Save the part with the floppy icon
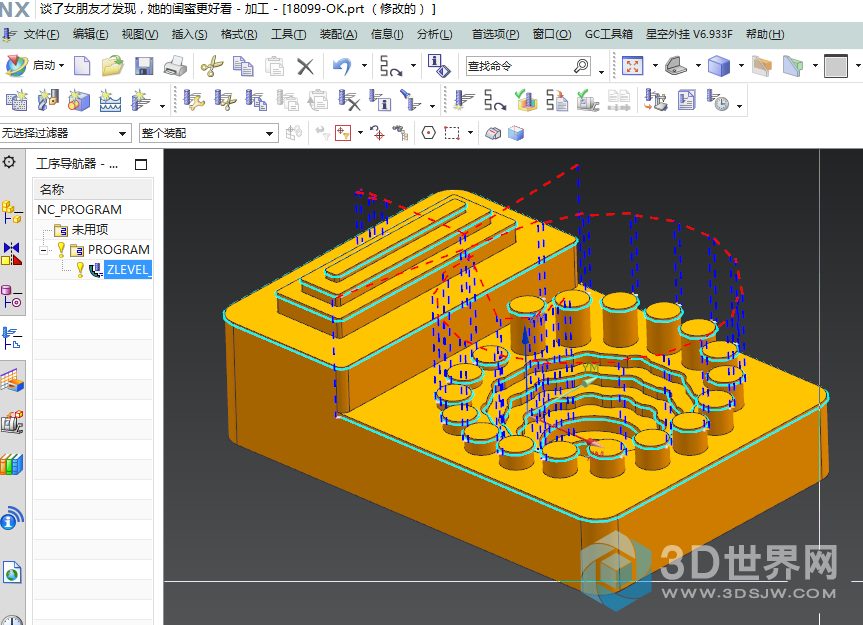The image size is (863, 625). (x=143, y=66)
